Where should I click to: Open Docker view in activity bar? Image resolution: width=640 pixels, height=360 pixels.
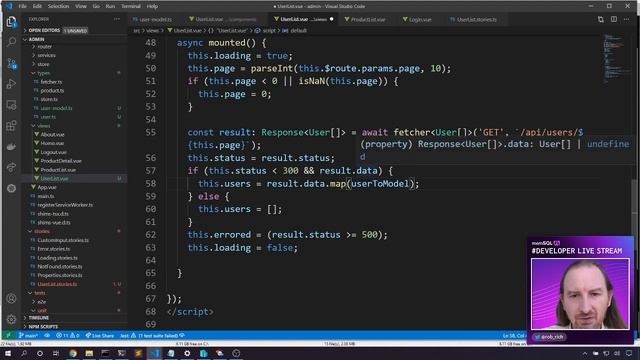11,147
